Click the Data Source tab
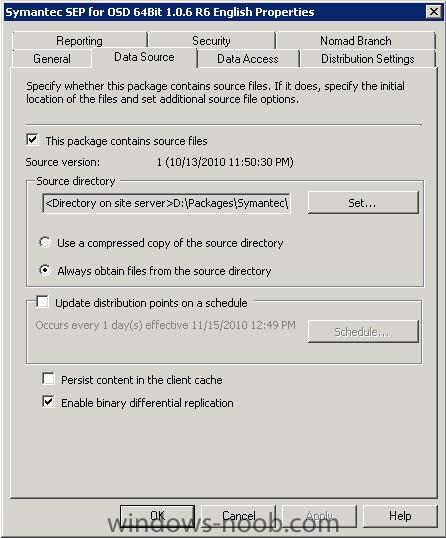Viewport: 446px width, 538px height. coord(144,57)
